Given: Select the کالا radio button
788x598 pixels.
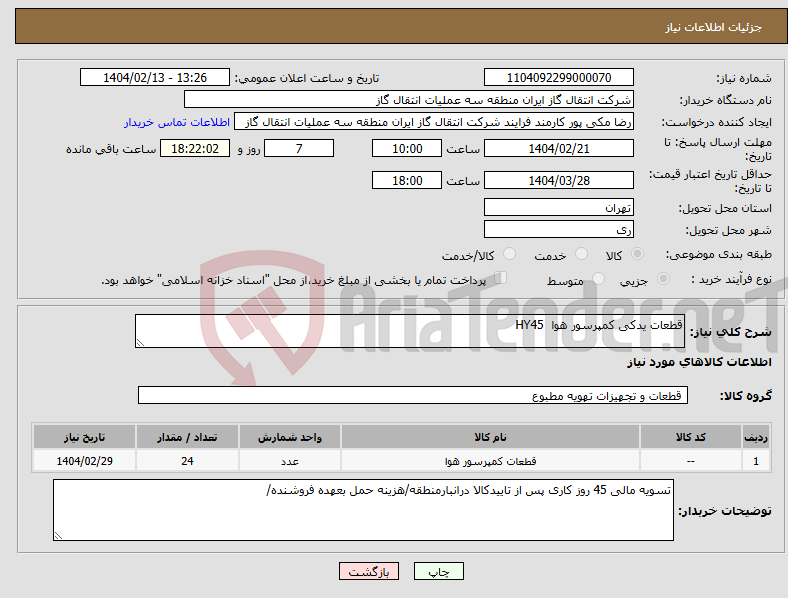Looking at the screenshot, I should (x=637, y=254).
